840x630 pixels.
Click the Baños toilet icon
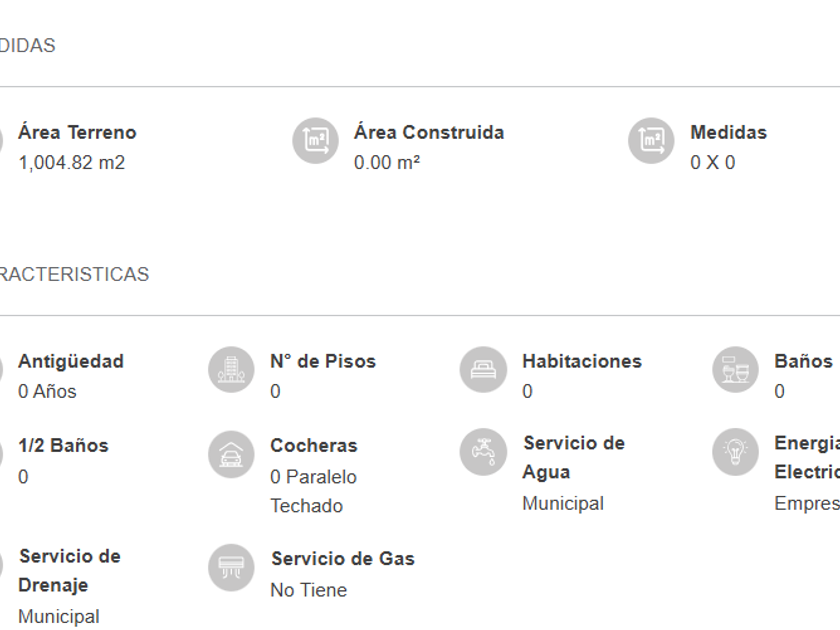tap(735, 370)
